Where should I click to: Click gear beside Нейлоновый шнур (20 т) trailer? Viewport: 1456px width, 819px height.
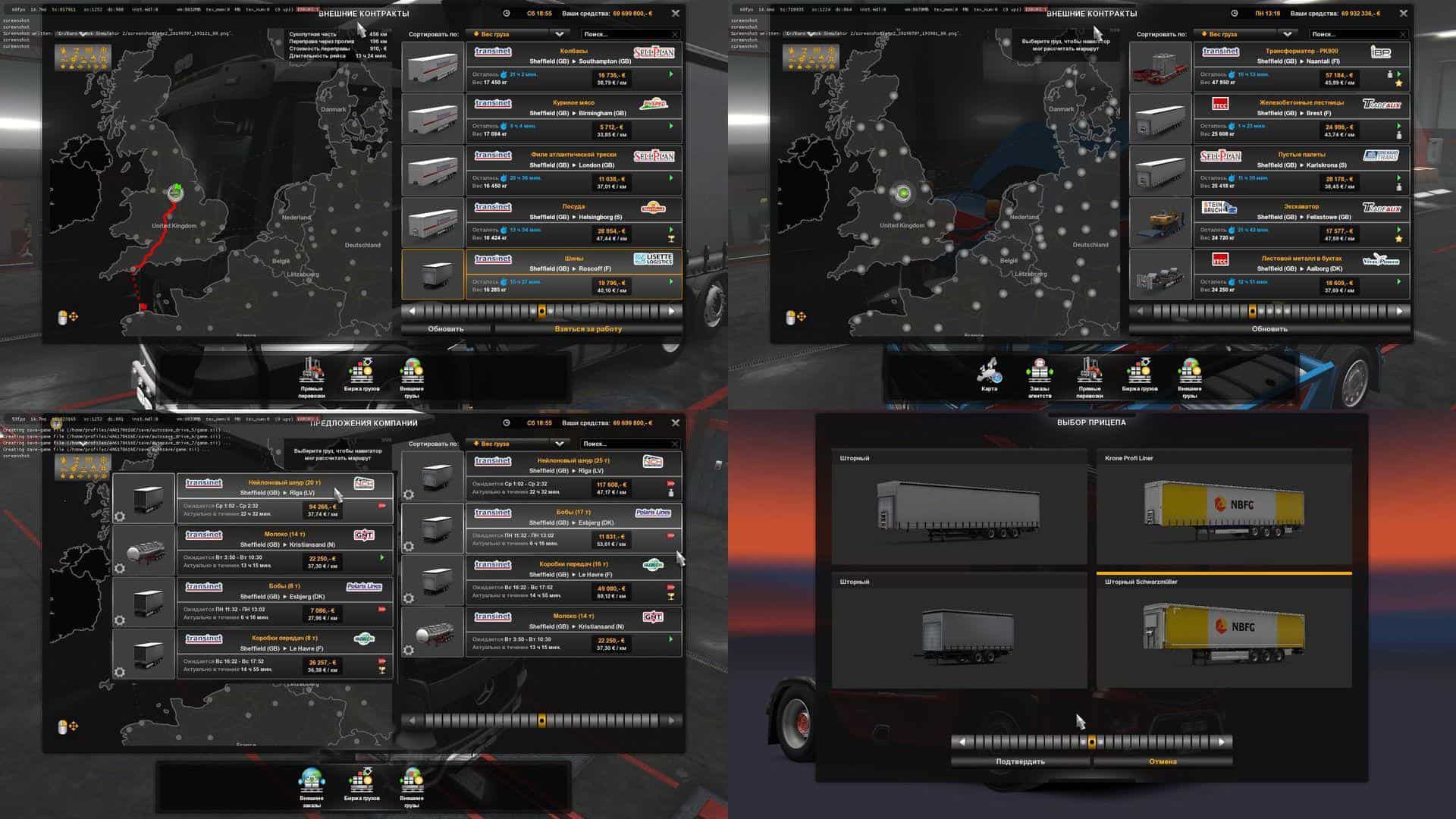pyautogui.click(x=120, y=517)
